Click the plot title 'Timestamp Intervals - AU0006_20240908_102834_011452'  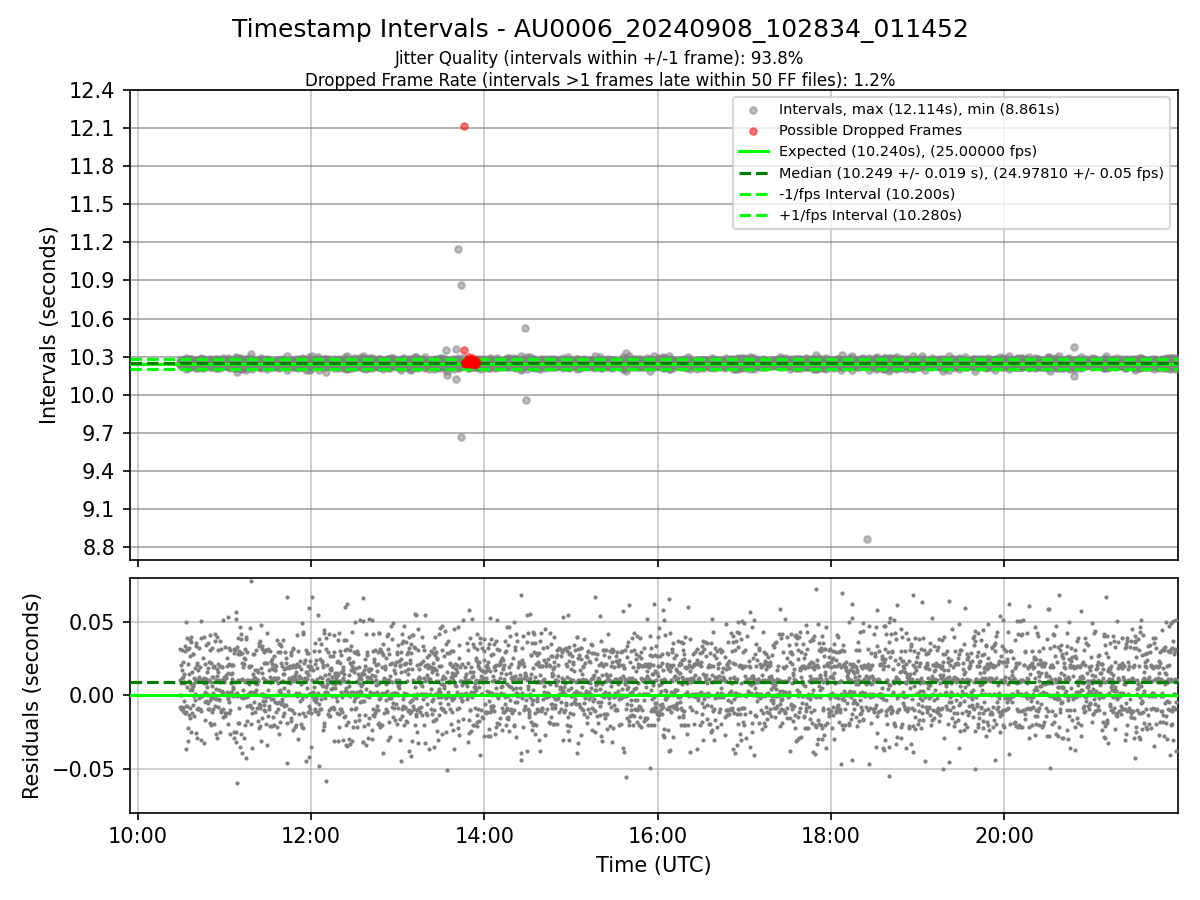pyautogui.click(x=600, y=29)
